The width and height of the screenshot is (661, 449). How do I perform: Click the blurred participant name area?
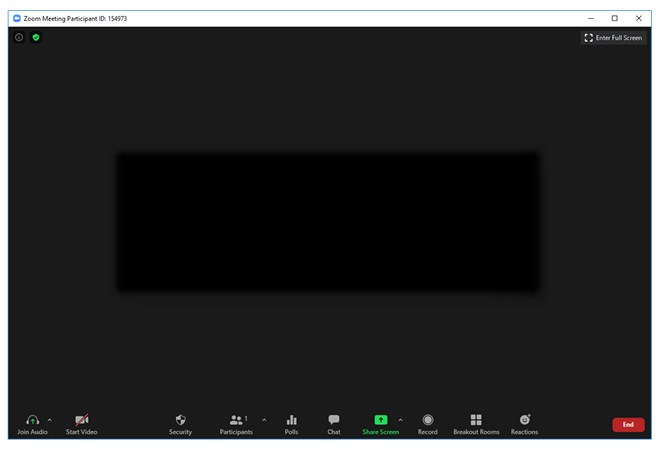328,222
